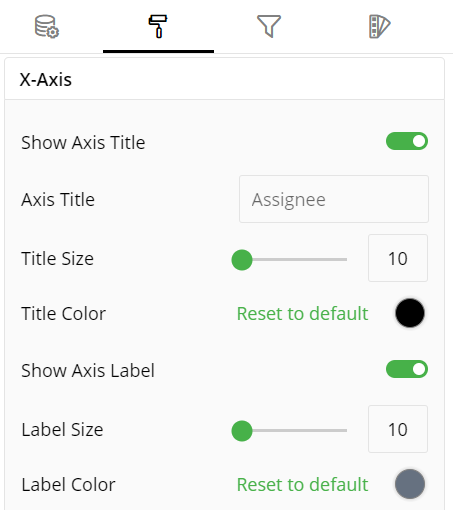This screenshot has height=510, width=453.
Task: Open the color palette theme tab
Action: (380, 26)
